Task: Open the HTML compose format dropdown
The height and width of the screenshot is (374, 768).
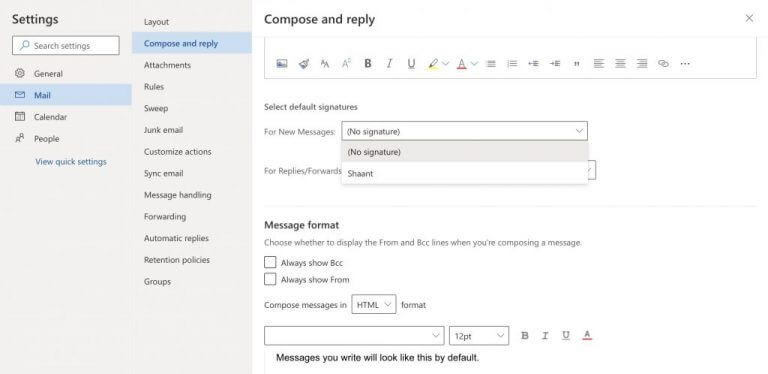Action: click(374, 304)
